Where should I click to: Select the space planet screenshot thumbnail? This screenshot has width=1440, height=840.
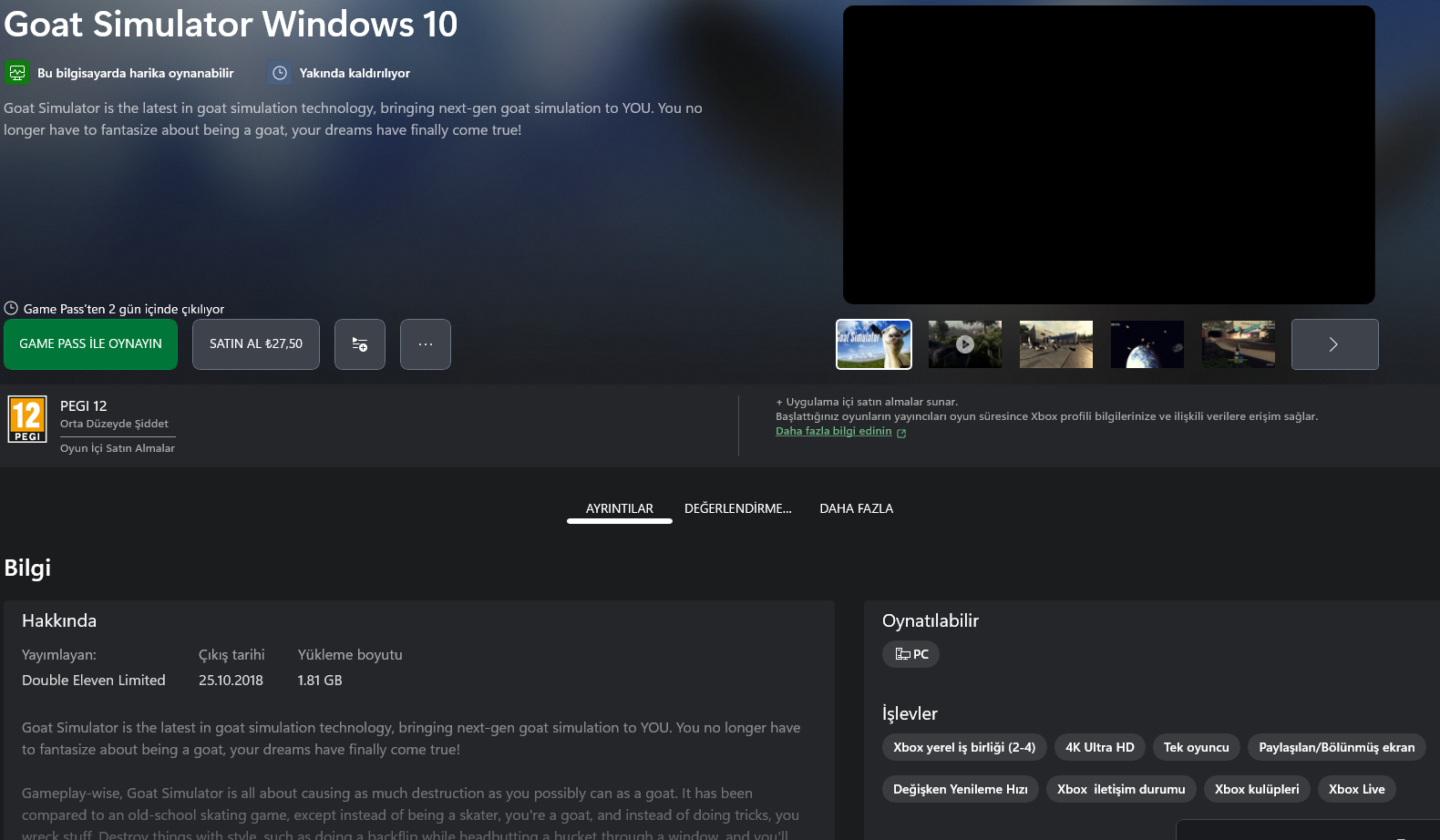pyautogui.click(x=1147, y=344)
